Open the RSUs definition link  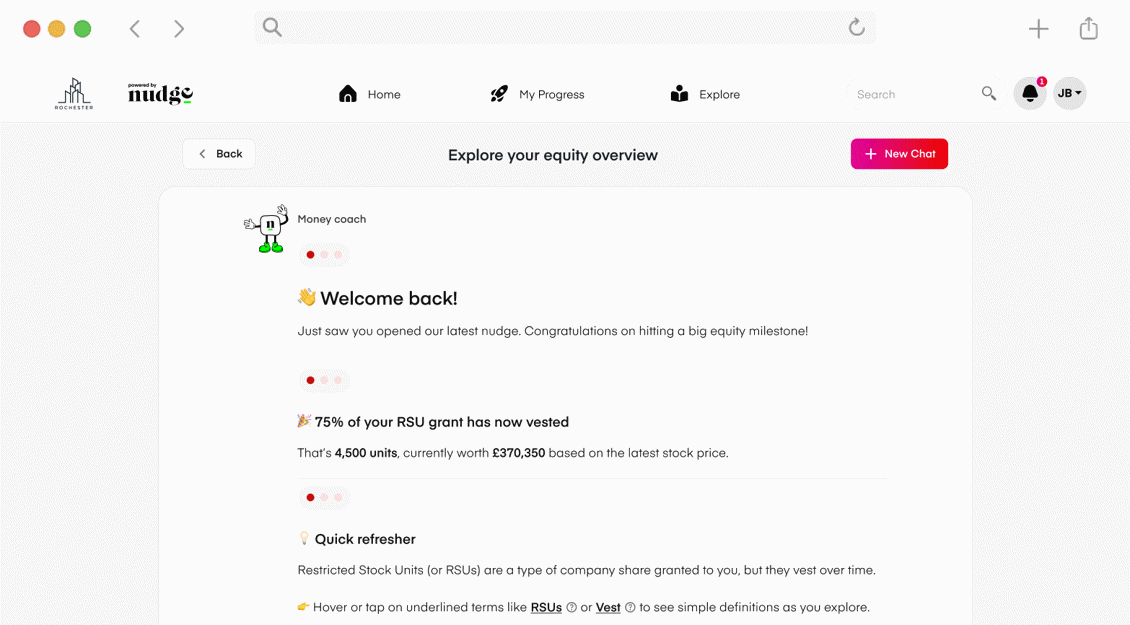click(x=546, y=607)
